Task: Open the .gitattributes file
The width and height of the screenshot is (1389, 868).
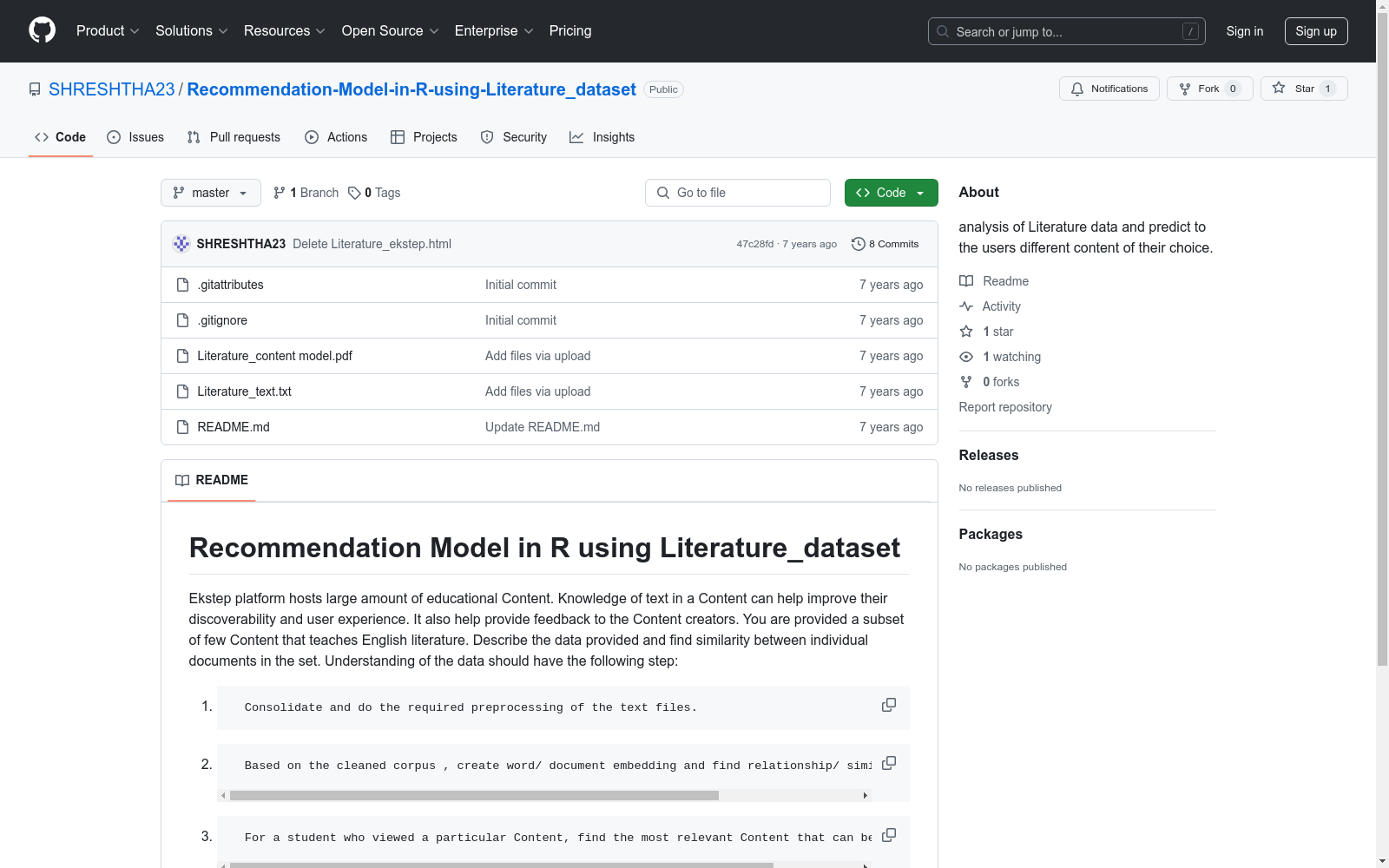Action: point(230,285)
